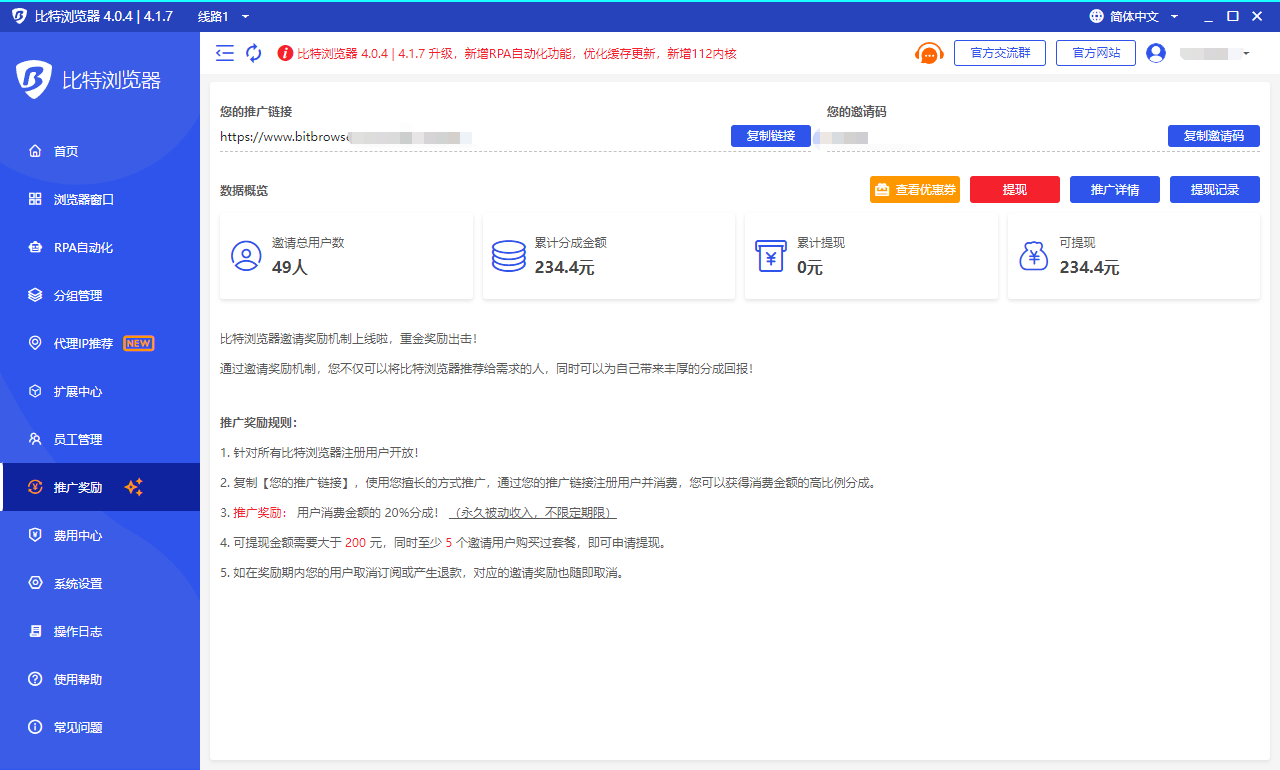Open 浏览器窗口 menu item
This screenshot has height=770, width=1280.
100,199
